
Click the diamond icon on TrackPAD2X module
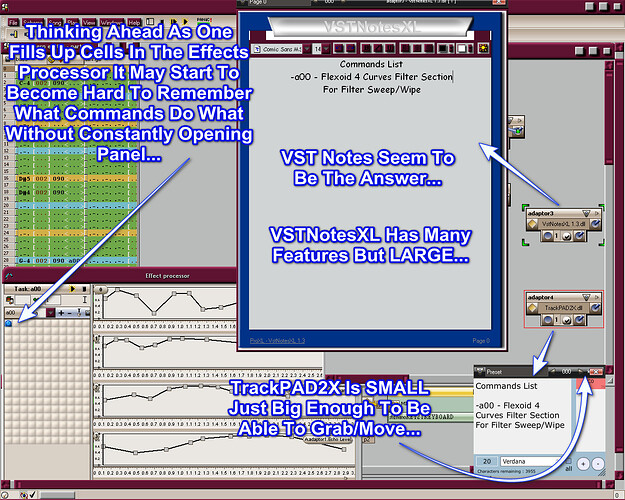pos(532,308)
